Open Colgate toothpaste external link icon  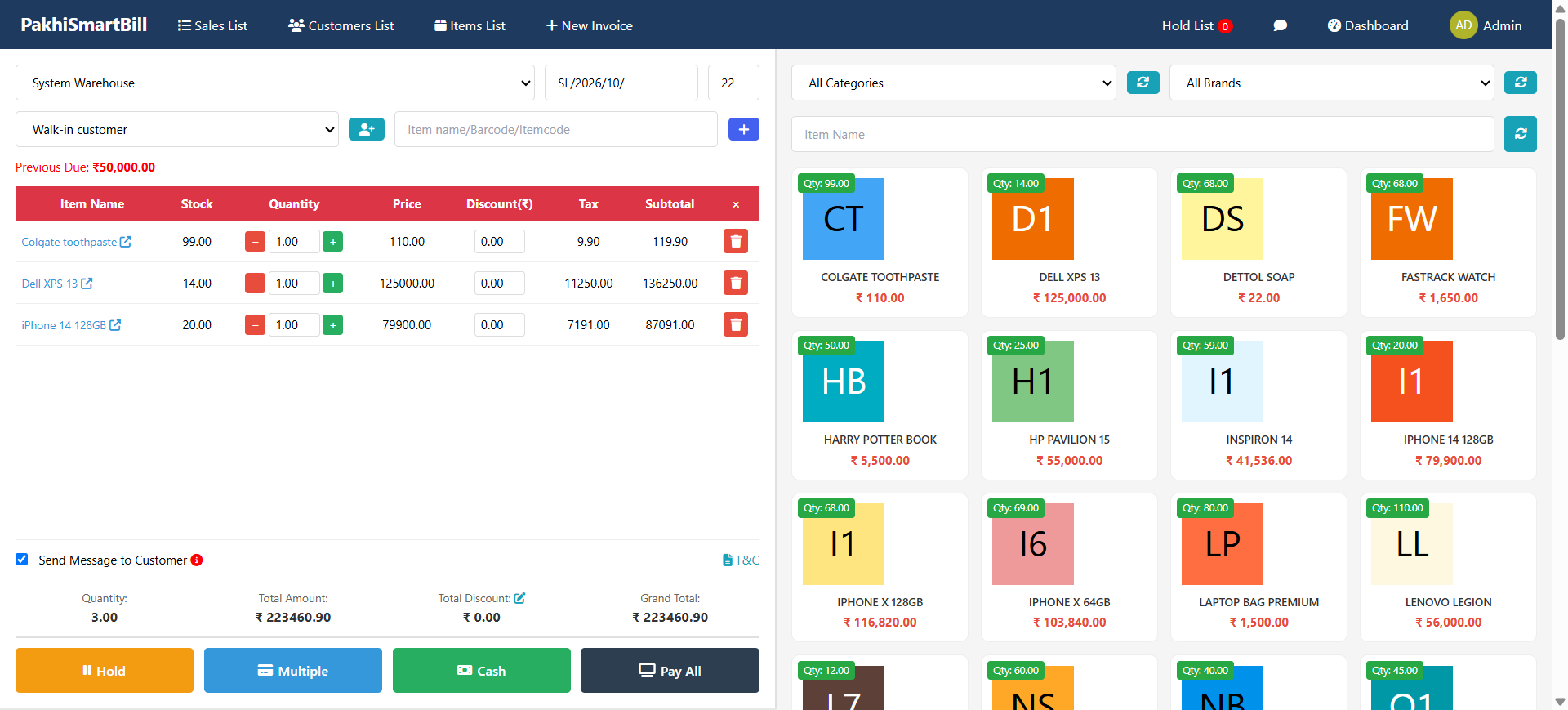pos(126,242)
